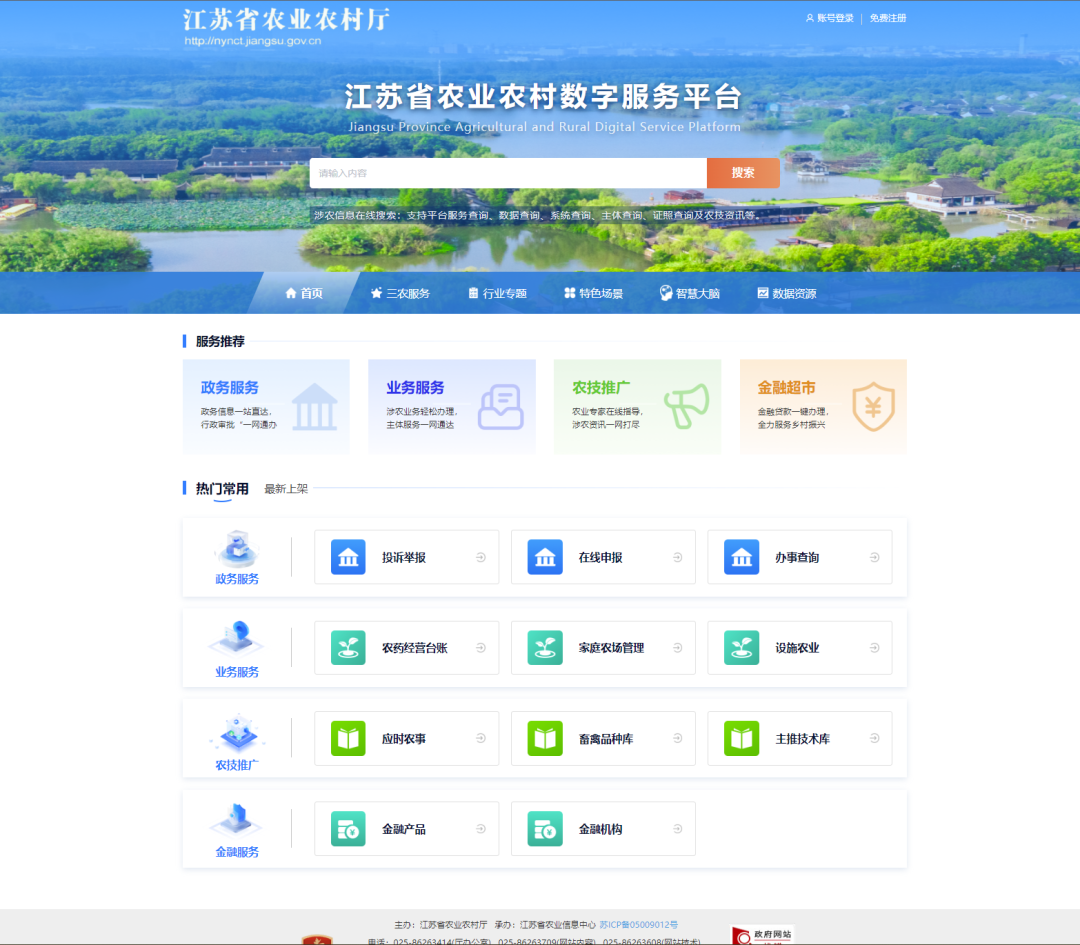The width and height of the screenshot is (1080, 945).
Task: Click the 金融产品 icon
Action: (348, 829)
